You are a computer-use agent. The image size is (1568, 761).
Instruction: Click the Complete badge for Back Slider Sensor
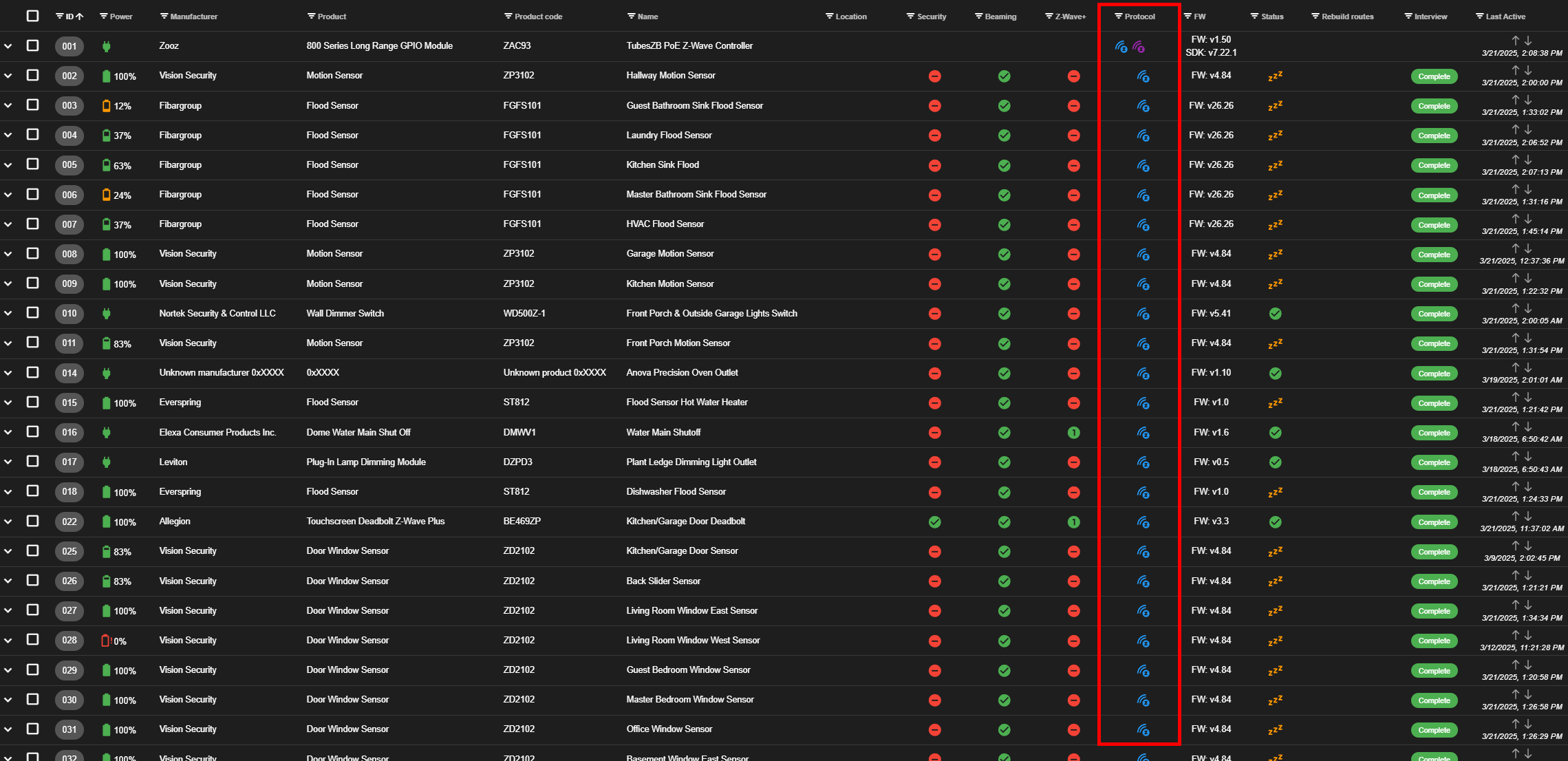click(1434, 581)
